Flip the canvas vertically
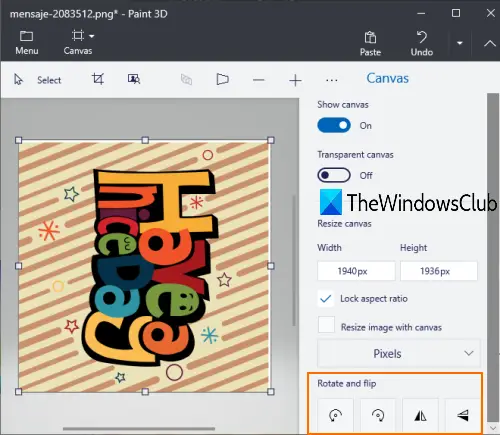Viewport: 500px width, 435px height. pos(463,415)
